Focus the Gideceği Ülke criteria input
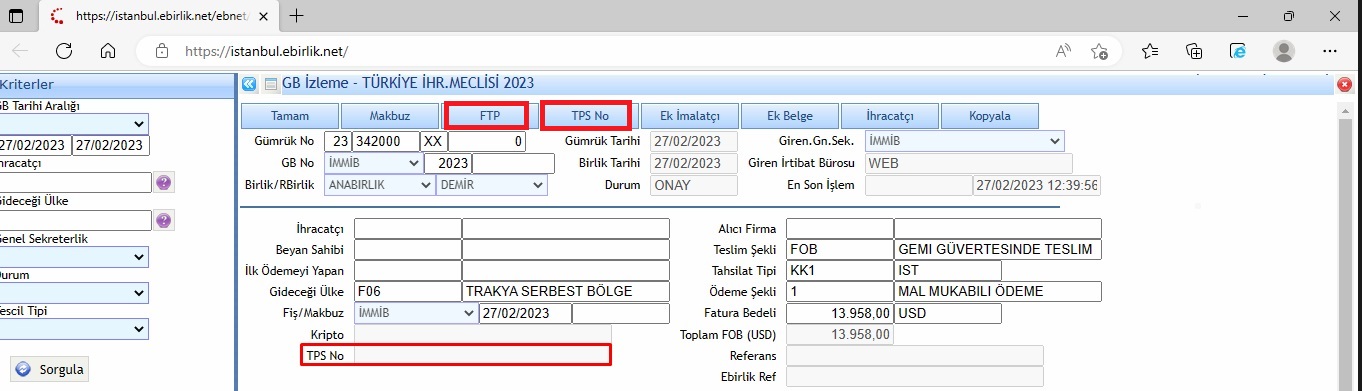The image size is (1362, 391). point(75,220)
